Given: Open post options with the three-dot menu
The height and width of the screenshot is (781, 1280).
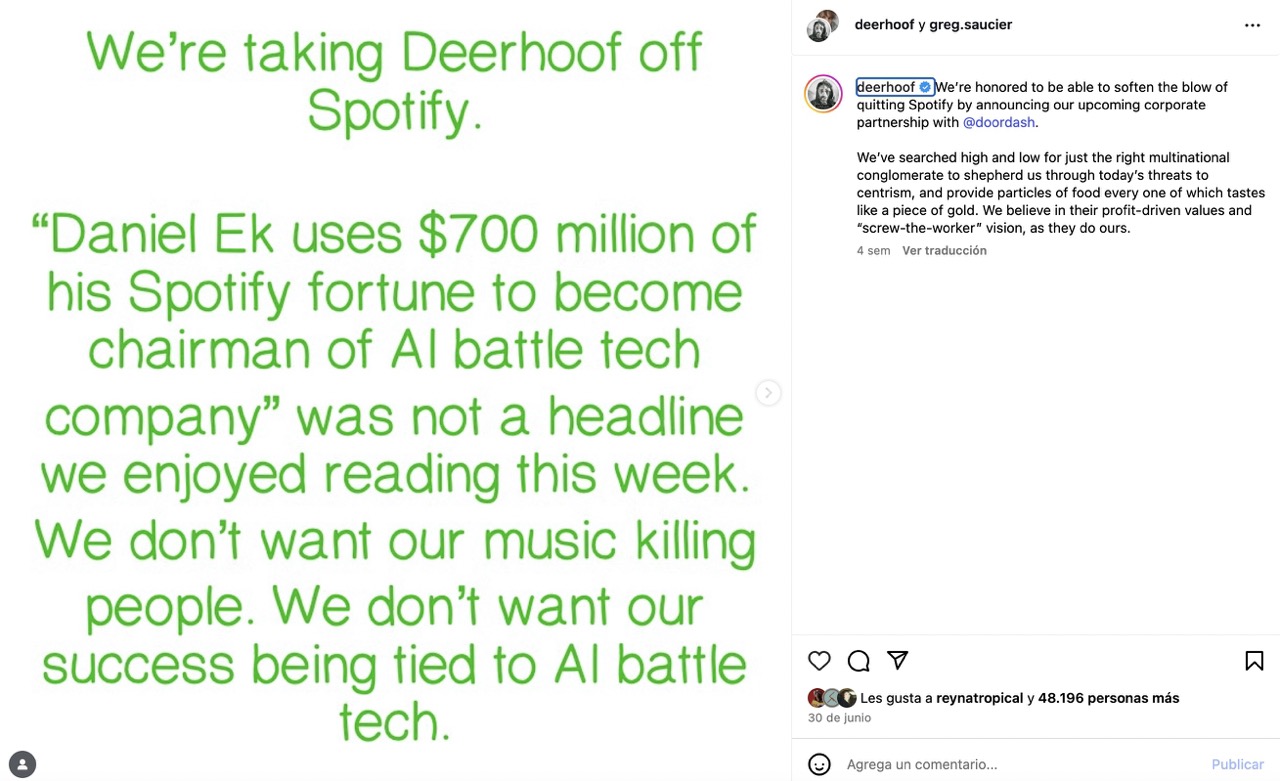Looking at the screenshot, I should (1252, 24).
